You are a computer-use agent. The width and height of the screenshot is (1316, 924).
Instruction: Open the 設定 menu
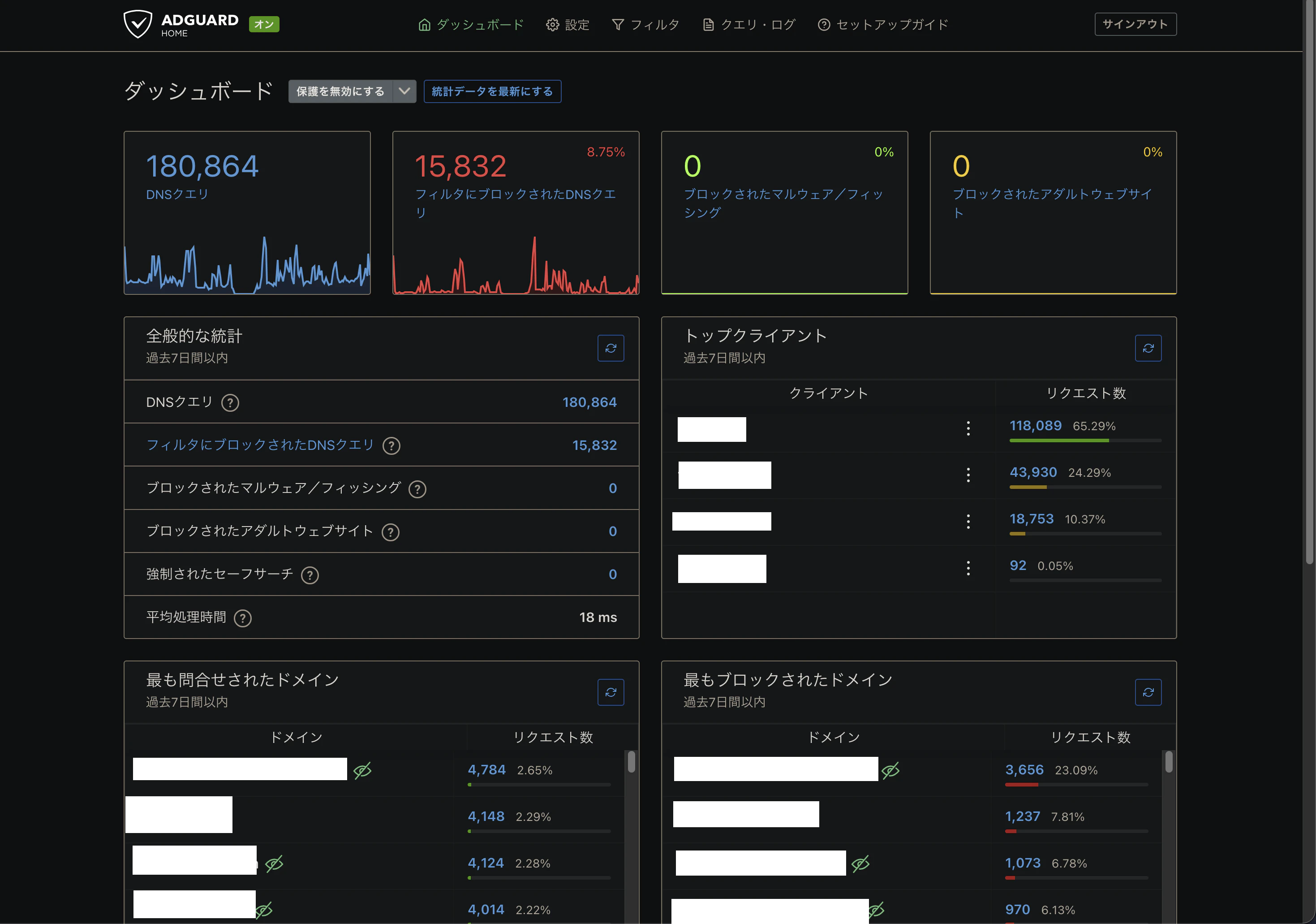[x=568, y=25]
